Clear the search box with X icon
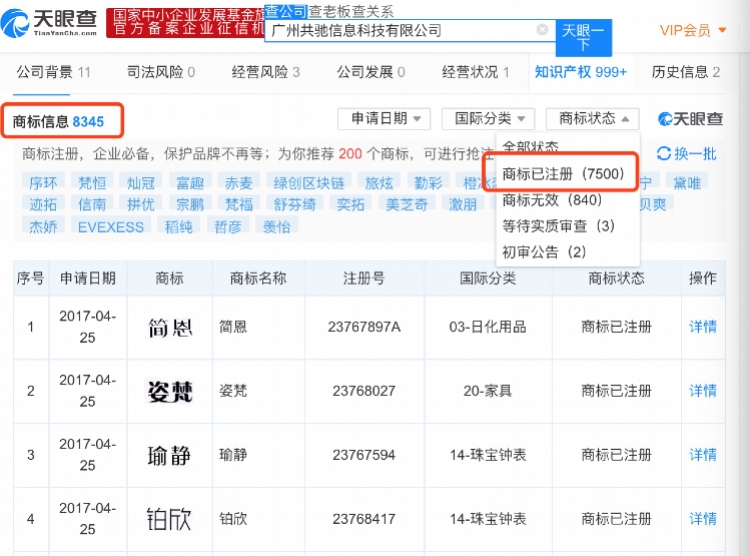This screenshot has height=556, width=750. coord(542,30)
